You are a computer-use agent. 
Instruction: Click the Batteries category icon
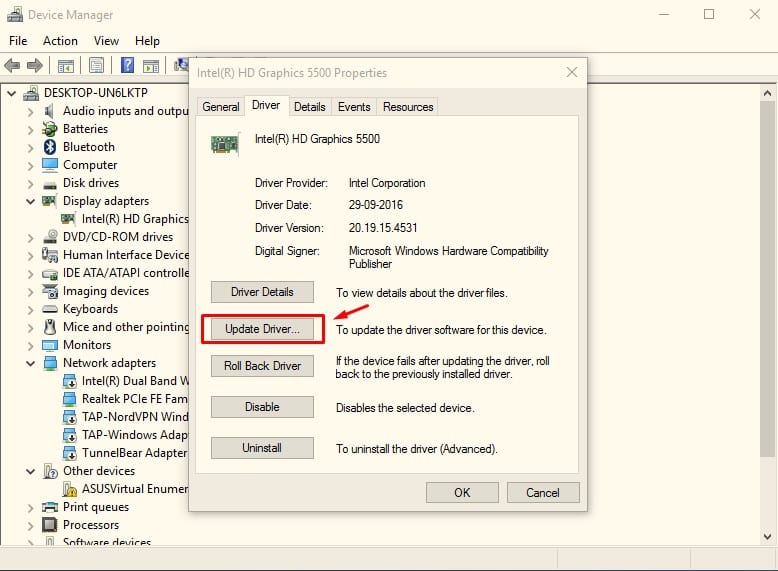click(x=50, y=129)
